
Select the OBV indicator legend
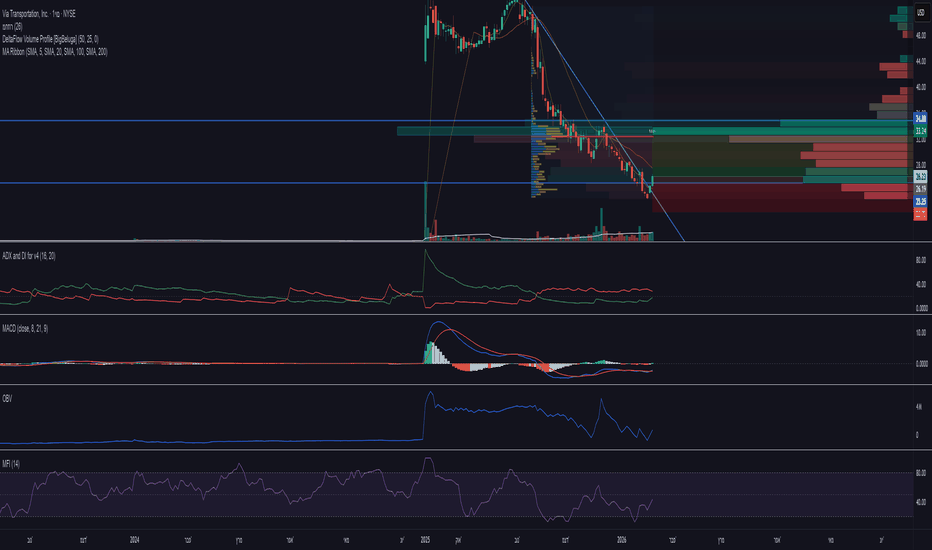tap(7, 399)
